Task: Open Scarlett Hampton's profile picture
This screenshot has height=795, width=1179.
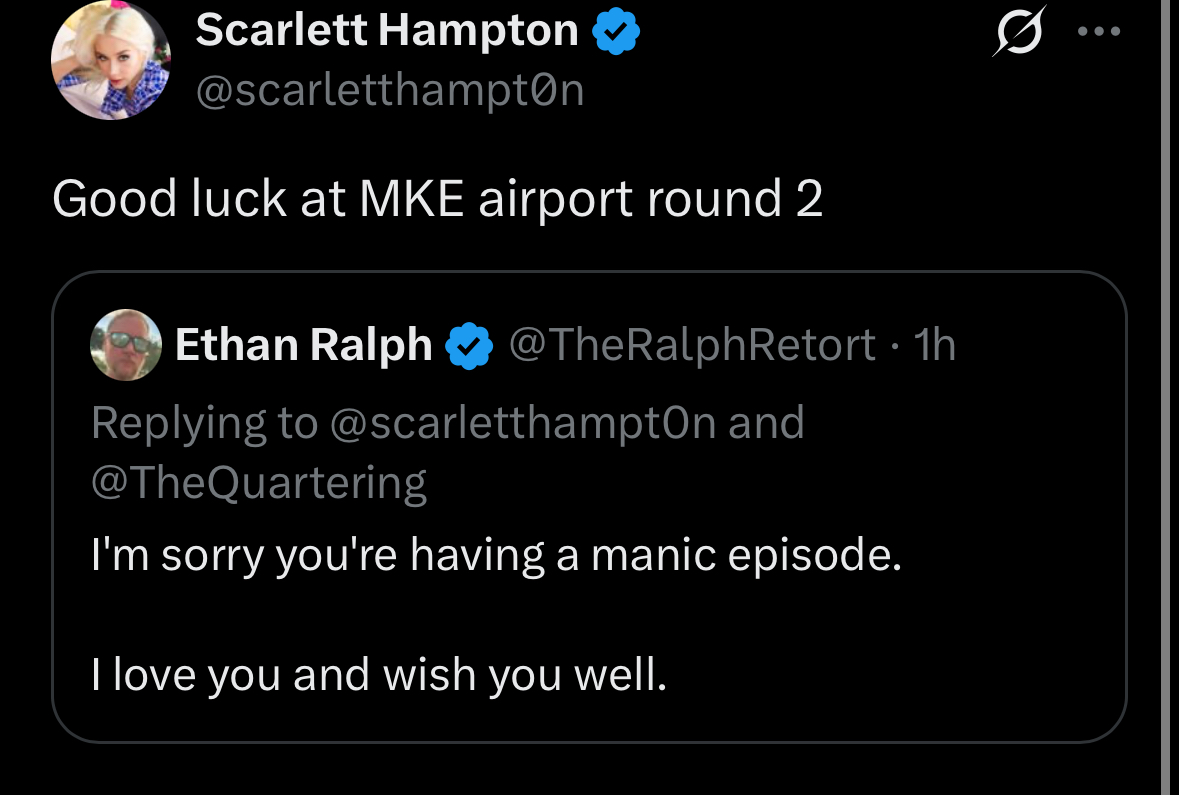Action: click(x=111, y=60)
